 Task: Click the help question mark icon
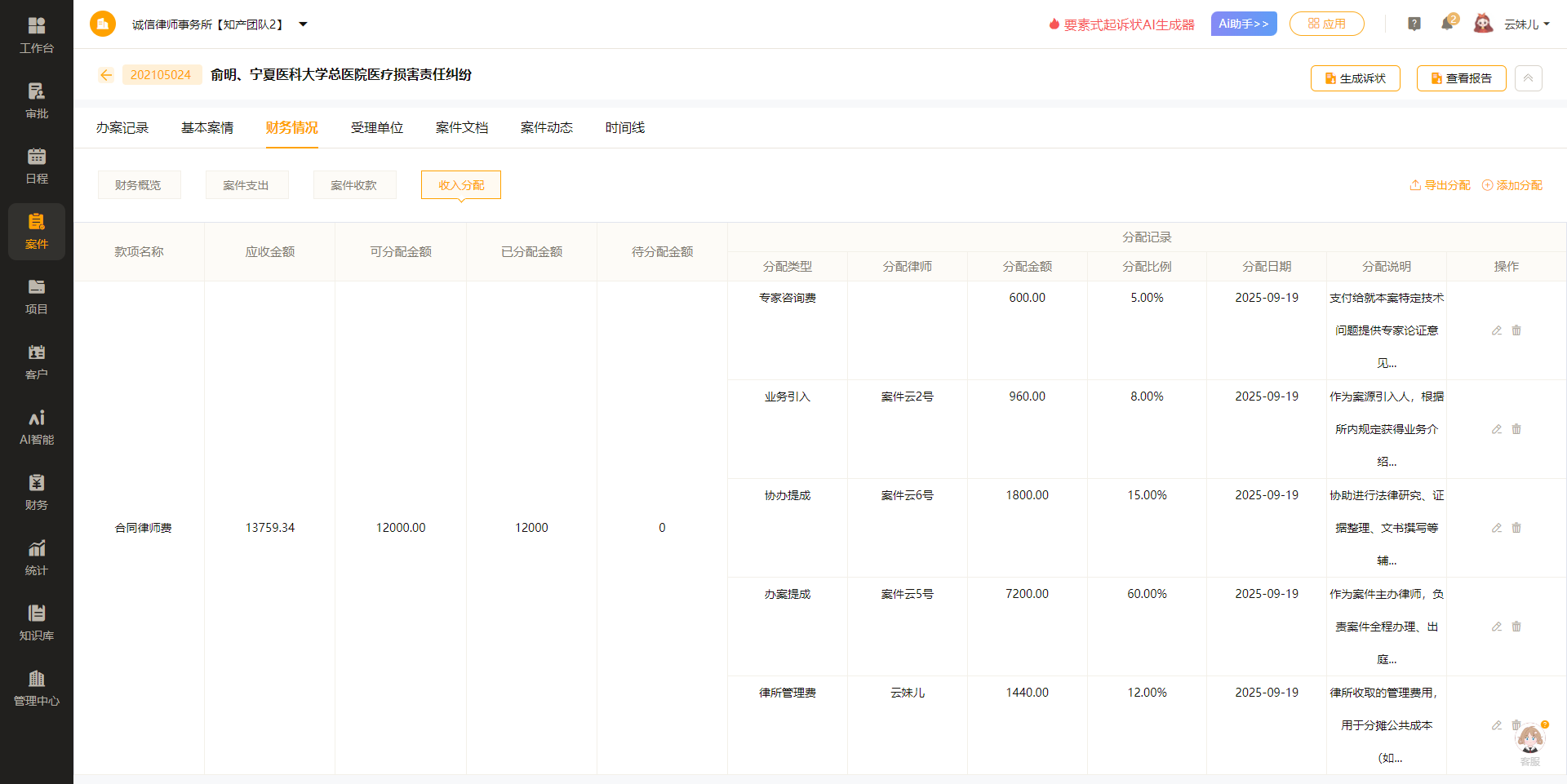(1414, 24)
